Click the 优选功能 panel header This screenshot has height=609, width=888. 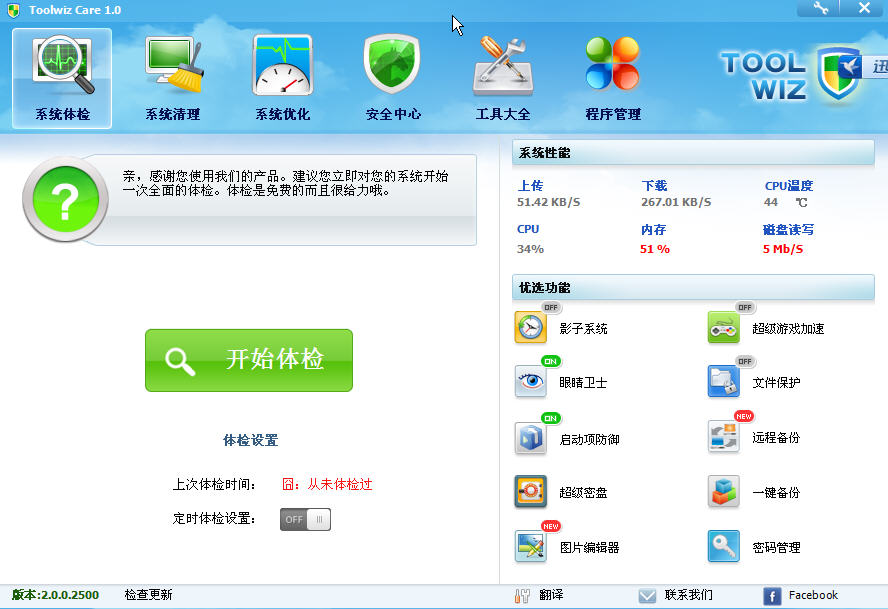(x=693, y=287)
